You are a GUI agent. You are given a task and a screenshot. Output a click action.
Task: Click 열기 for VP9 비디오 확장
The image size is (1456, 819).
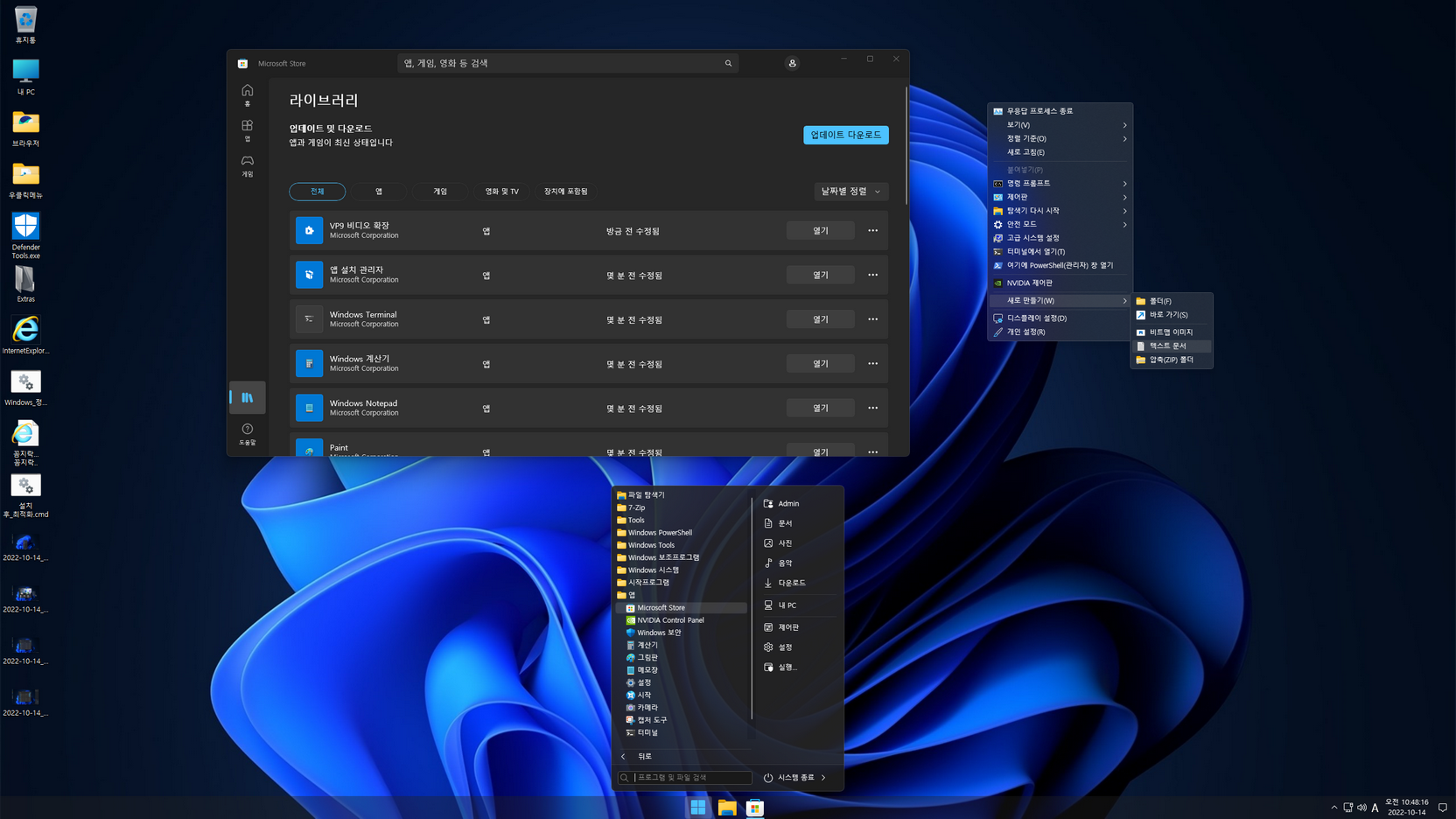820,231
